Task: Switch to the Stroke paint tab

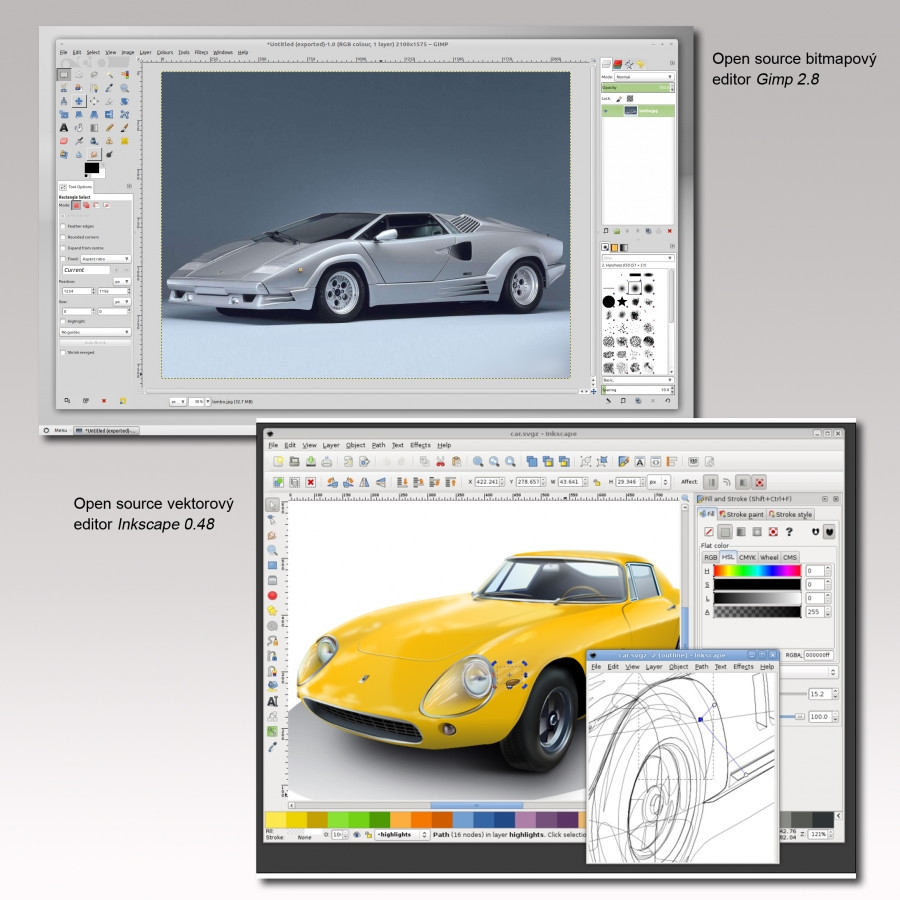Action: pos(742,514)
